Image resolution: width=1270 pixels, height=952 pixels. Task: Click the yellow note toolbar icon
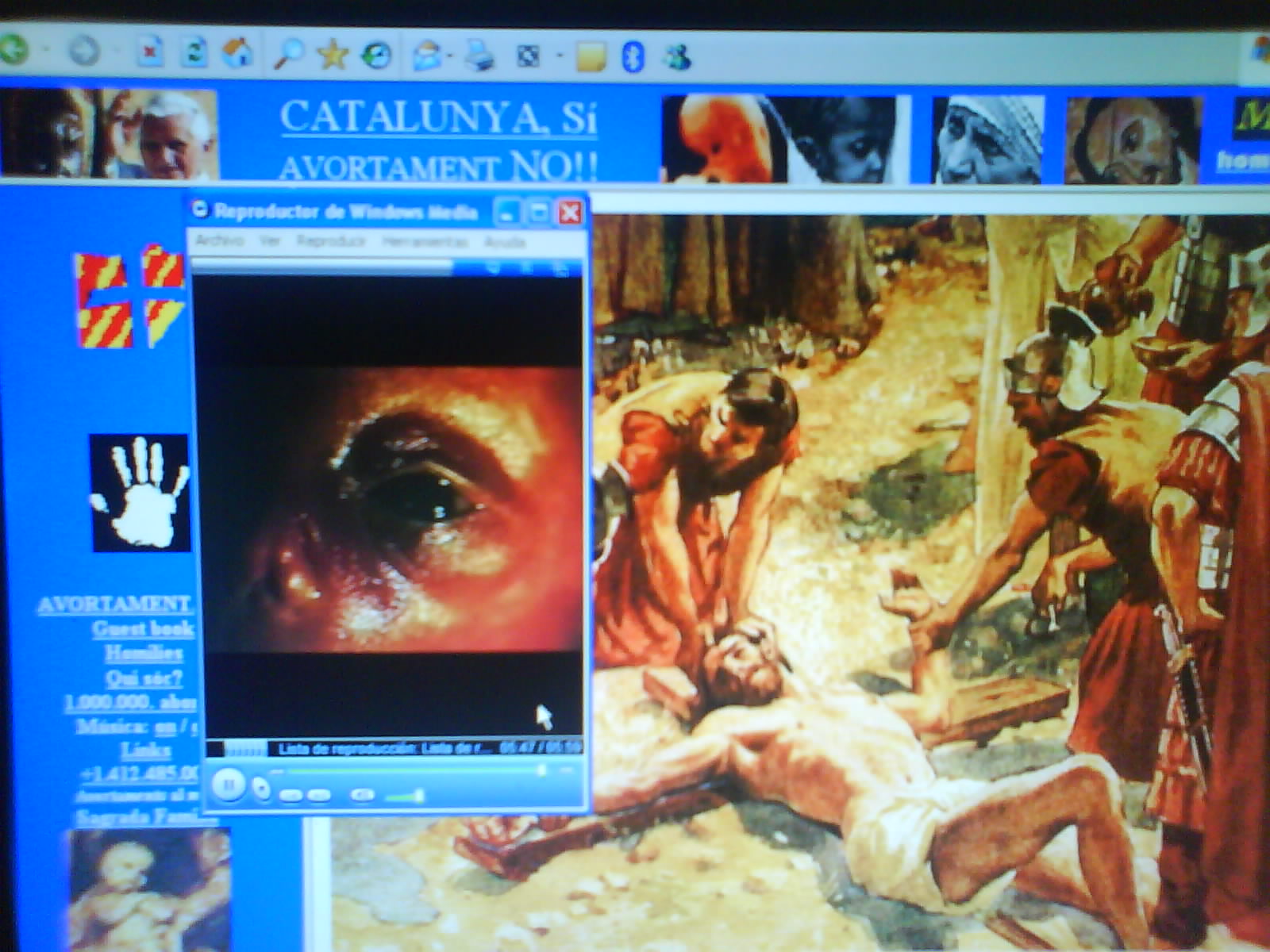point(591,57)
